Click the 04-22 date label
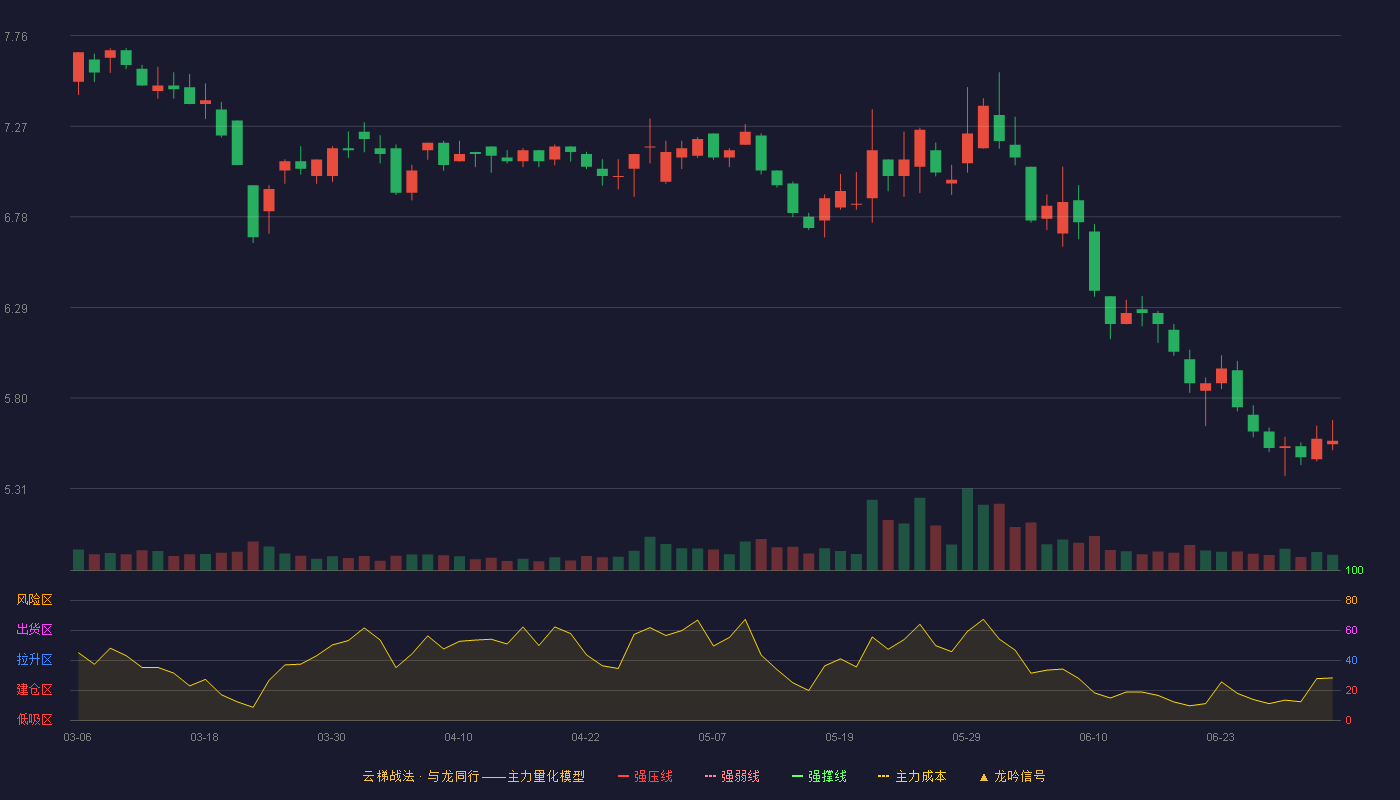1400x800 pixels. point(585,737)
